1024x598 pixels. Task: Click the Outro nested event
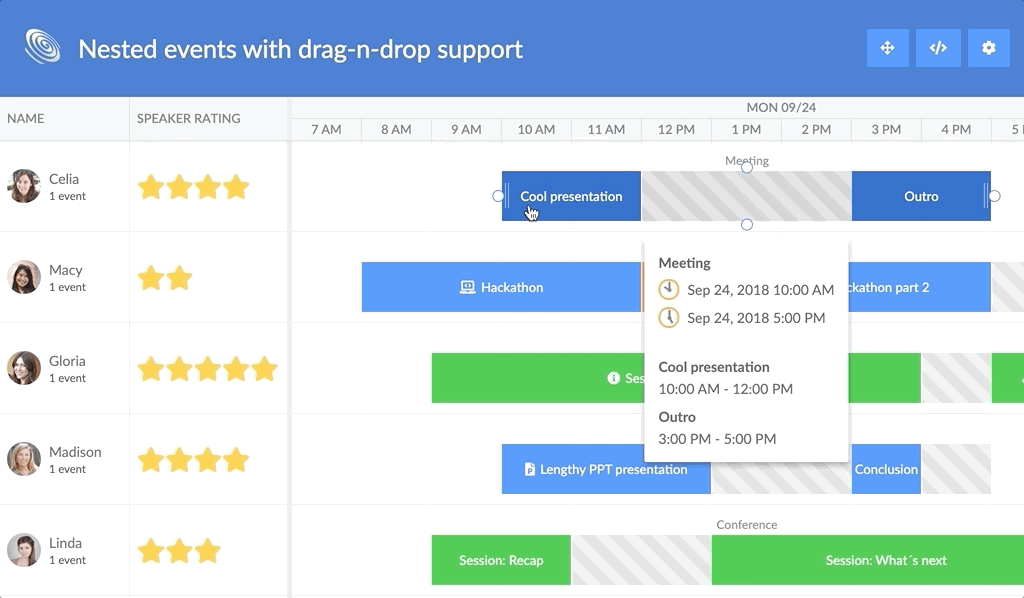921,196
